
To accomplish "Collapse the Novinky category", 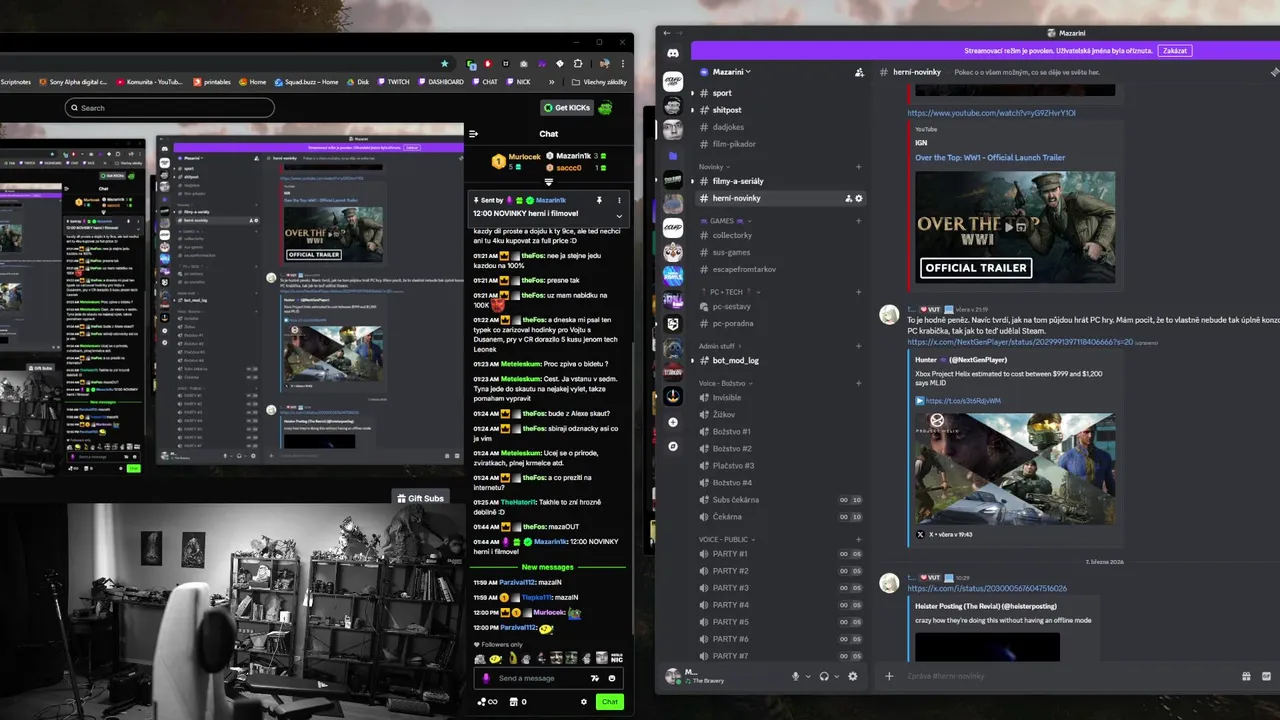I will (x=714, y=167).
